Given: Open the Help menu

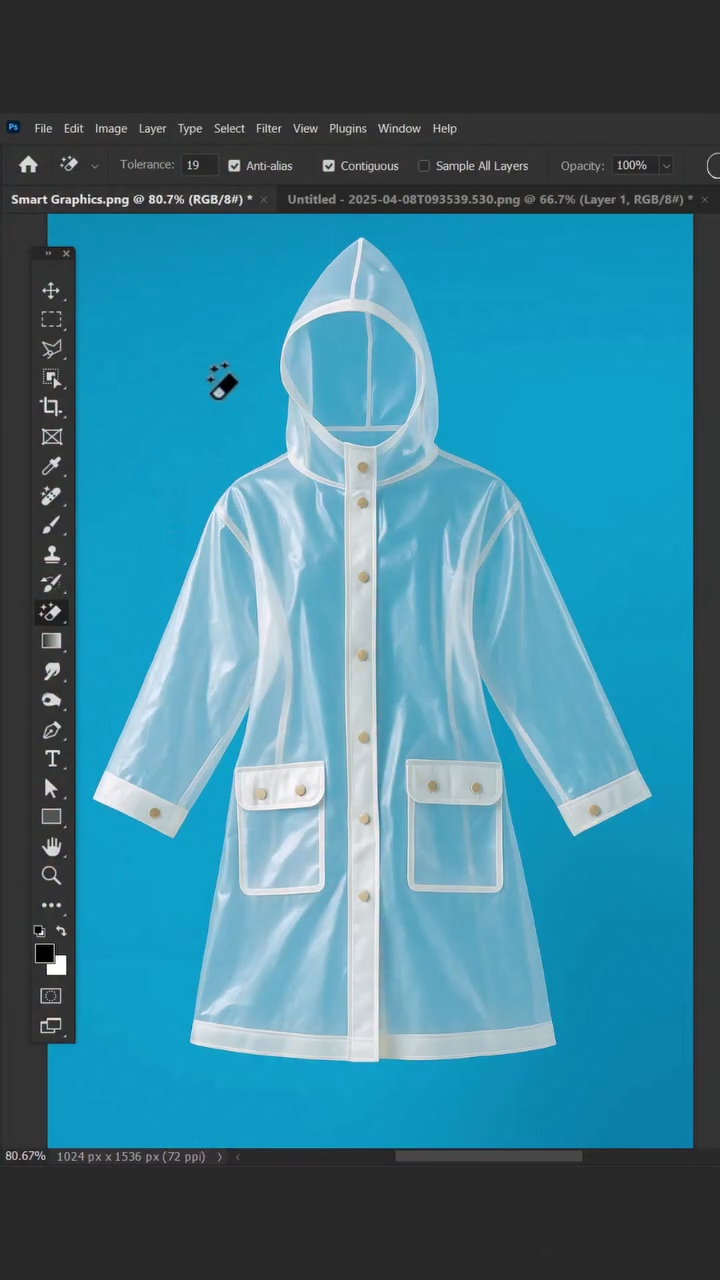Looking at the screenshot, I should tap(445, 128).
